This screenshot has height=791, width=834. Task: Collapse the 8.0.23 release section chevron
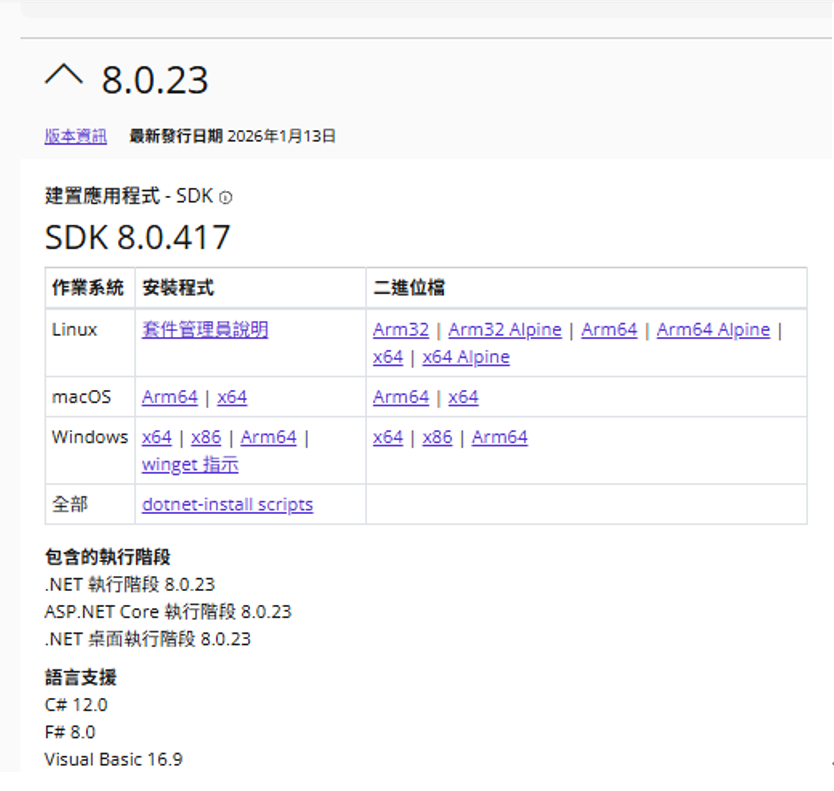coord(64,75)
